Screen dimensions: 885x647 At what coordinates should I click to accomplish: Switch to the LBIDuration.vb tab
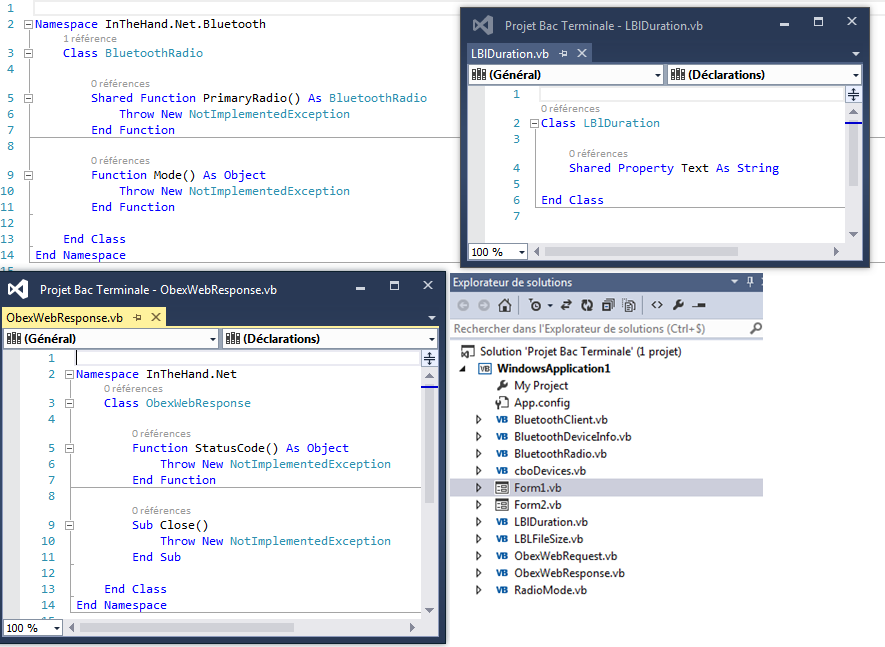point(510,54)
